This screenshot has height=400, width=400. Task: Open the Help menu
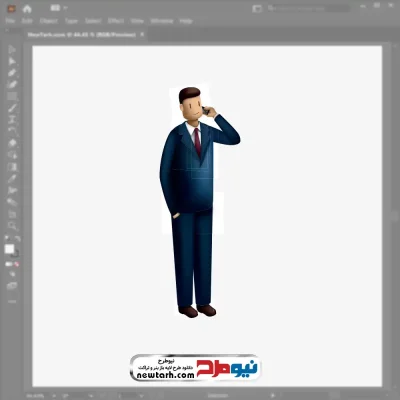point(186,21)
